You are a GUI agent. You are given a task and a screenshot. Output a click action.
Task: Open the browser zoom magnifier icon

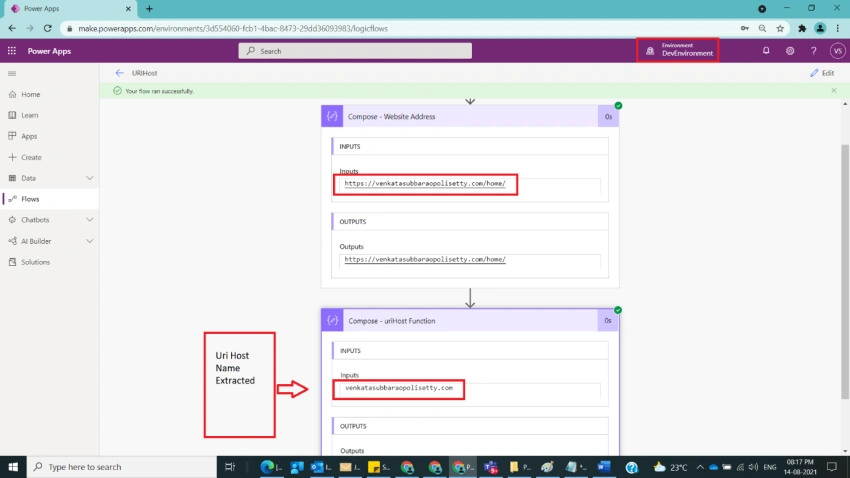762,29
